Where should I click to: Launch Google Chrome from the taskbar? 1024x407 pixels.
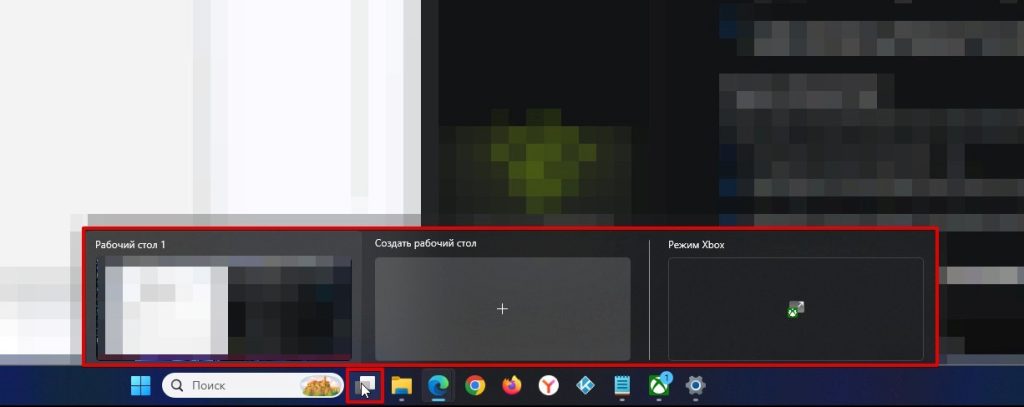475,386
